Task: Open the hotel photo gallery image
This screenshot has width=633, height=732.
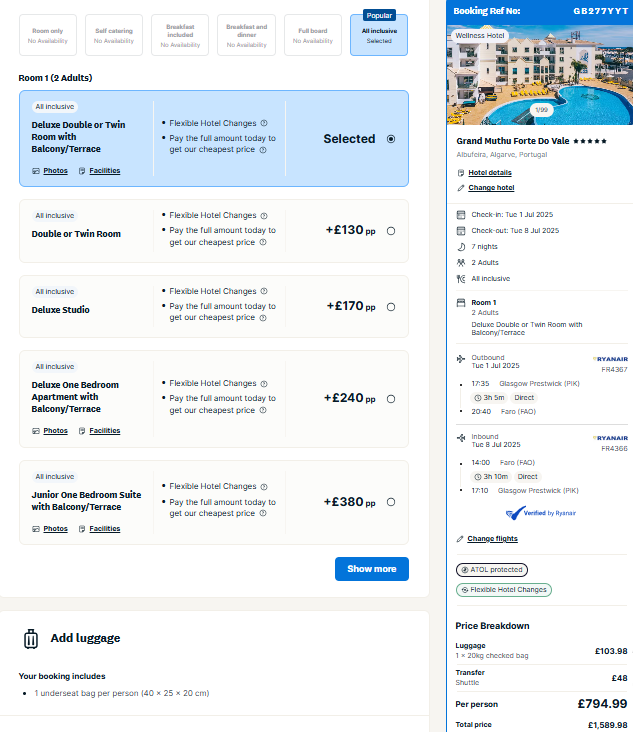Action: [540, 75]
